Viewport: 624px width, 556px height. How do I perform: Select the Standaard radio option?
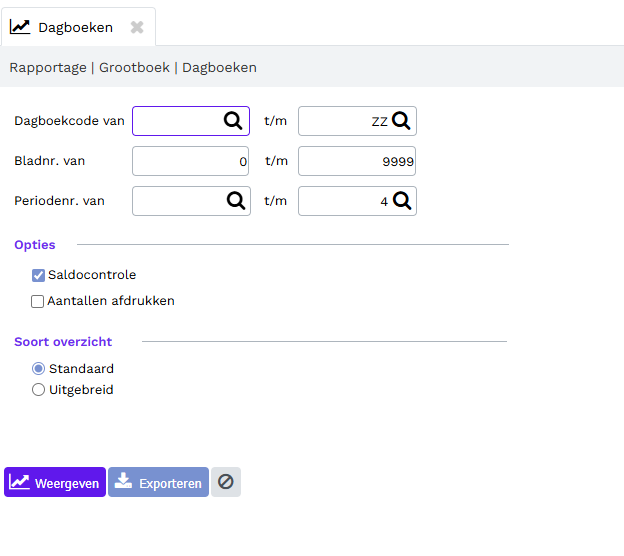38,369
